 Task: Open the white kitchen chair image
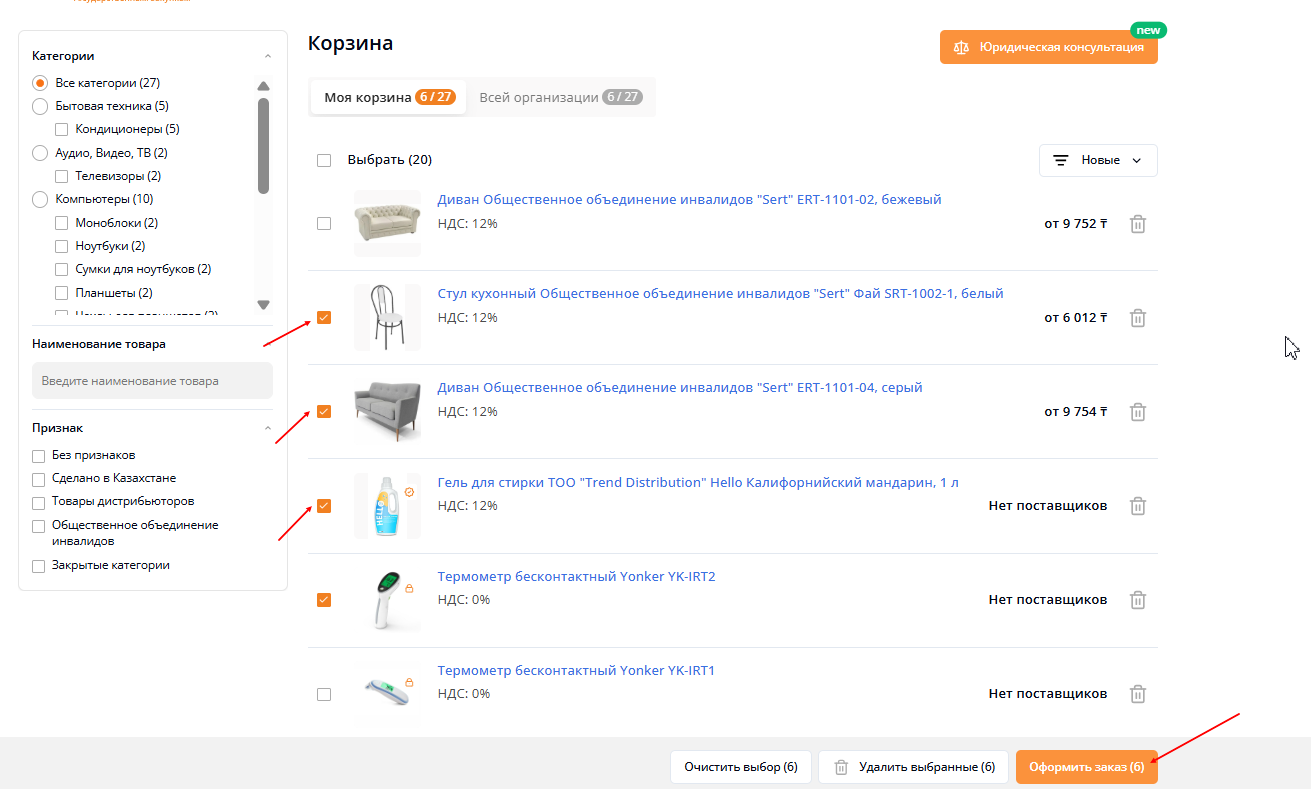pyautogui.click(x=387, y=317)
